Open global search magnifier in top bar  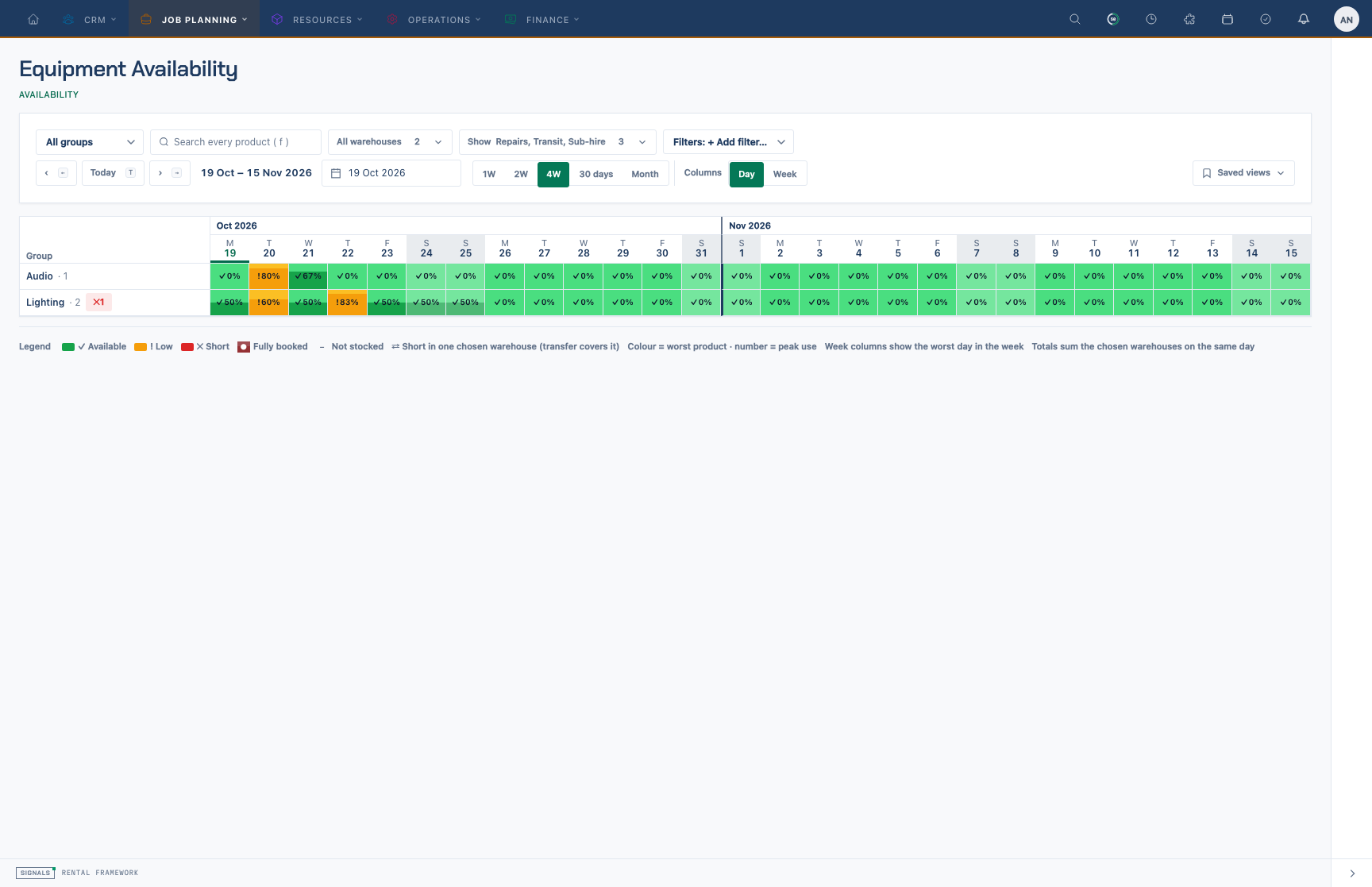(x=1075, y=19)
